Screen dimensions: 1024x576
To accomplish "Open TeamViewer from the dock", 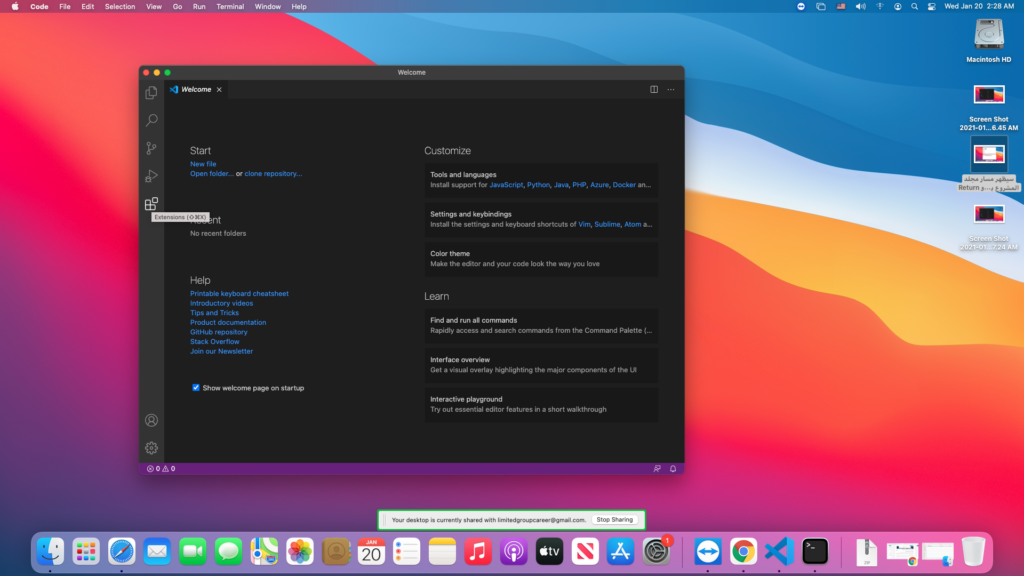I will point(707,552).
